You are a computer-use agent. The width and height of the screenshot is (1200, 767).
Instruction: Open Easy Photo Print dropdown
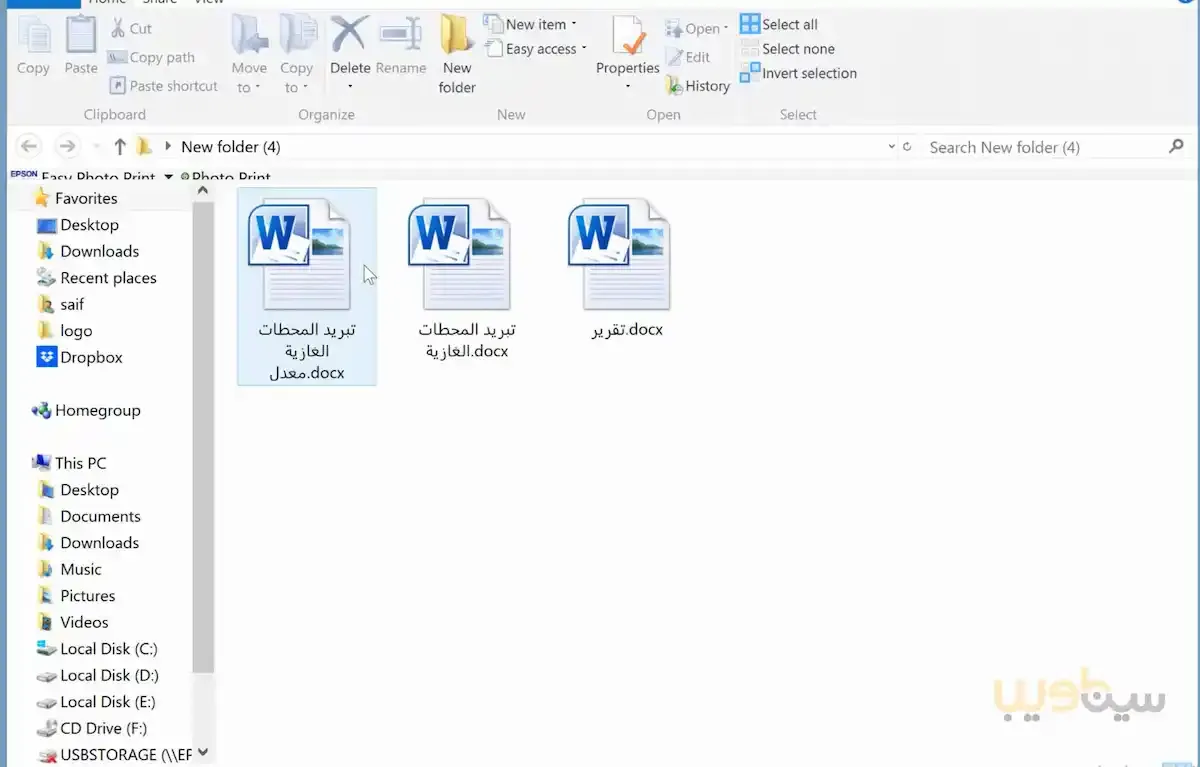pos(169,177)
